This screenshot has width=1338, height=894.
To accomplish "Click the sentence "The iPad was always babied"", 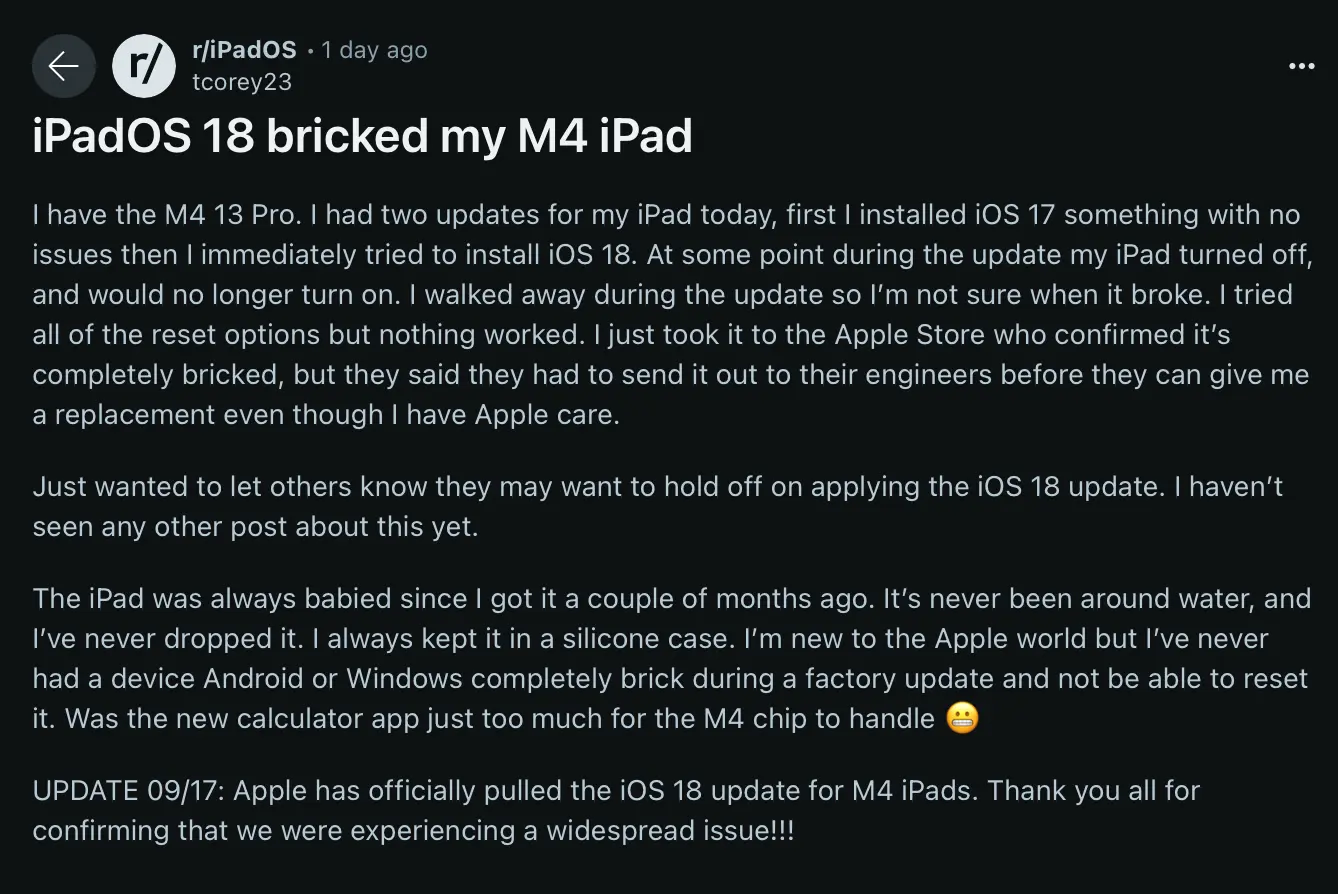I will pos(250,599).
